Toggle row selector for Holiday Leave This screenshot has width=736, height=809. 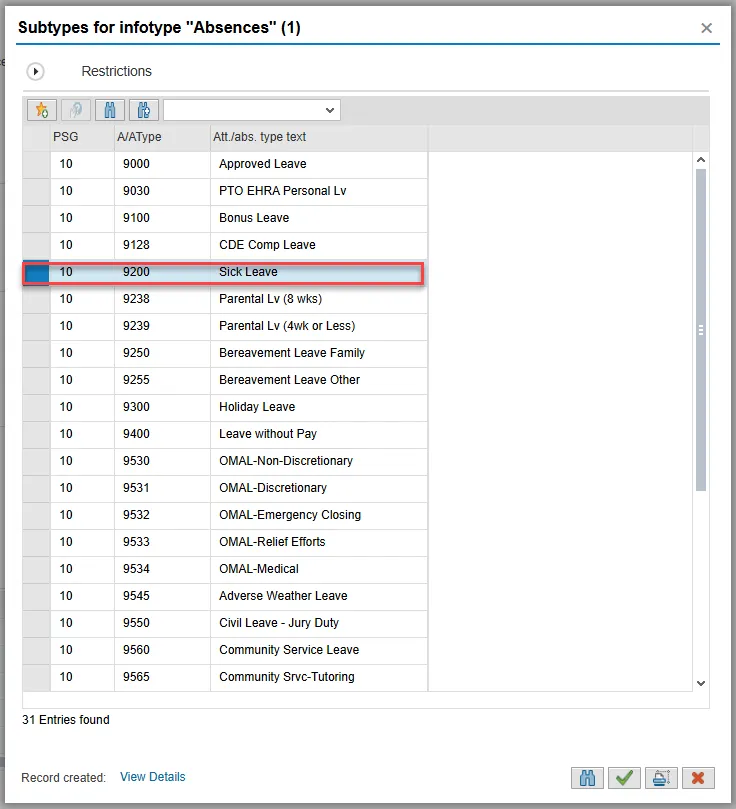coord(36,407)
